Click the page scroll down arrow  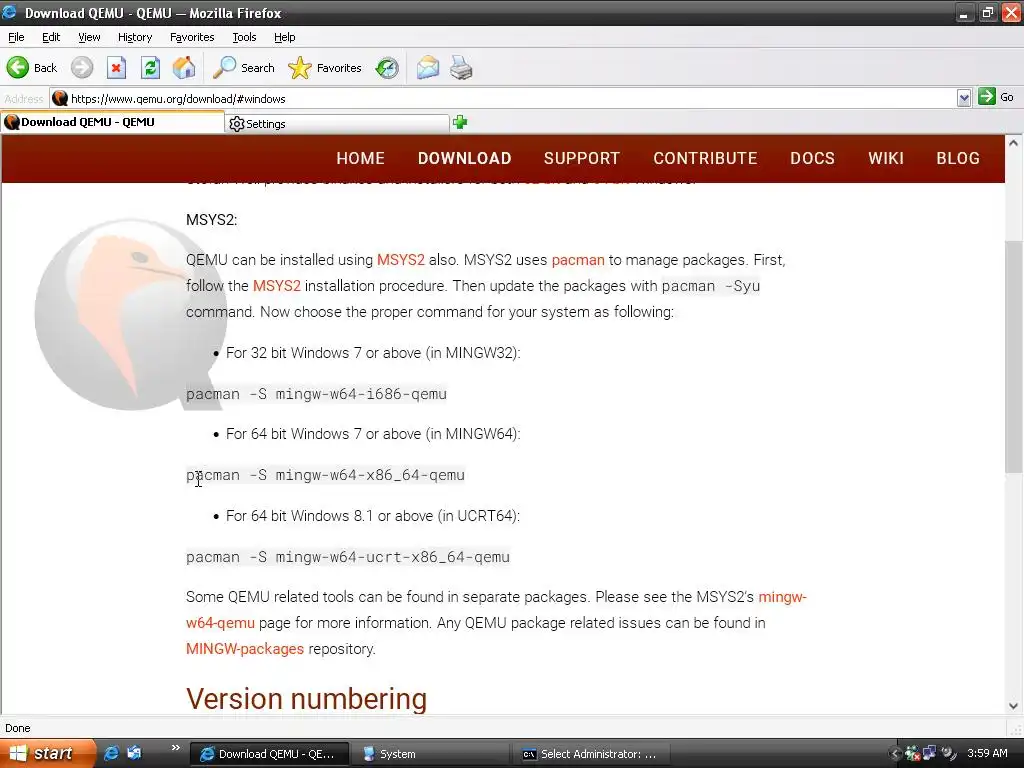pyautogui.click(x=1014, y=706)
